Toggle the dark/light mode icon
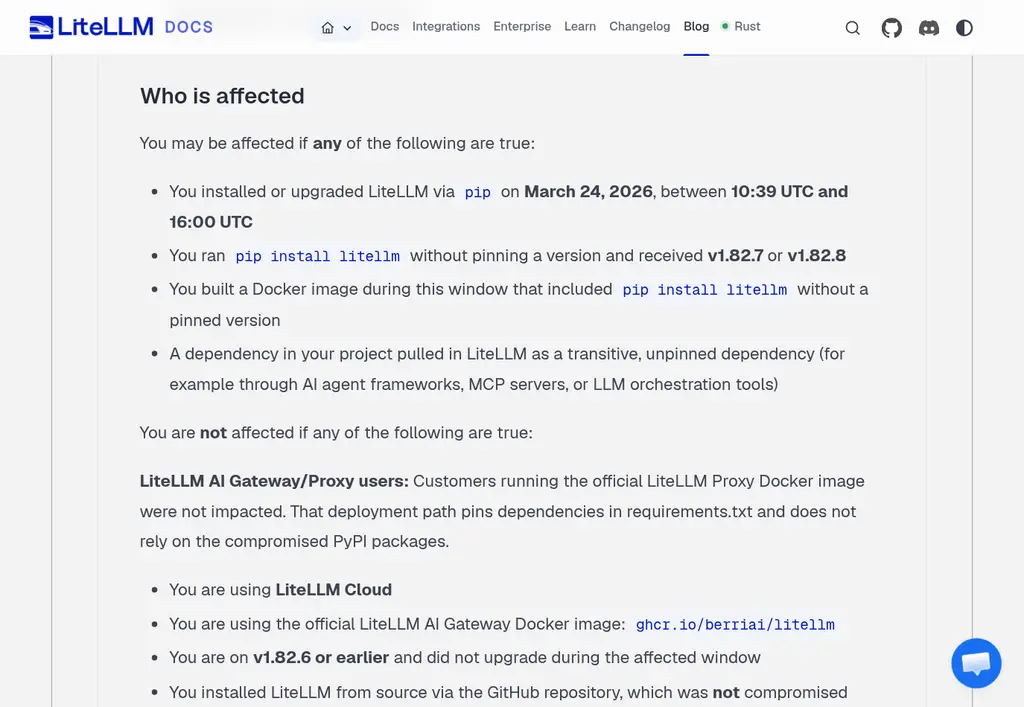The width and height of the screenshot is (1024, 707). pyautogui.click(x=964, y=27)
